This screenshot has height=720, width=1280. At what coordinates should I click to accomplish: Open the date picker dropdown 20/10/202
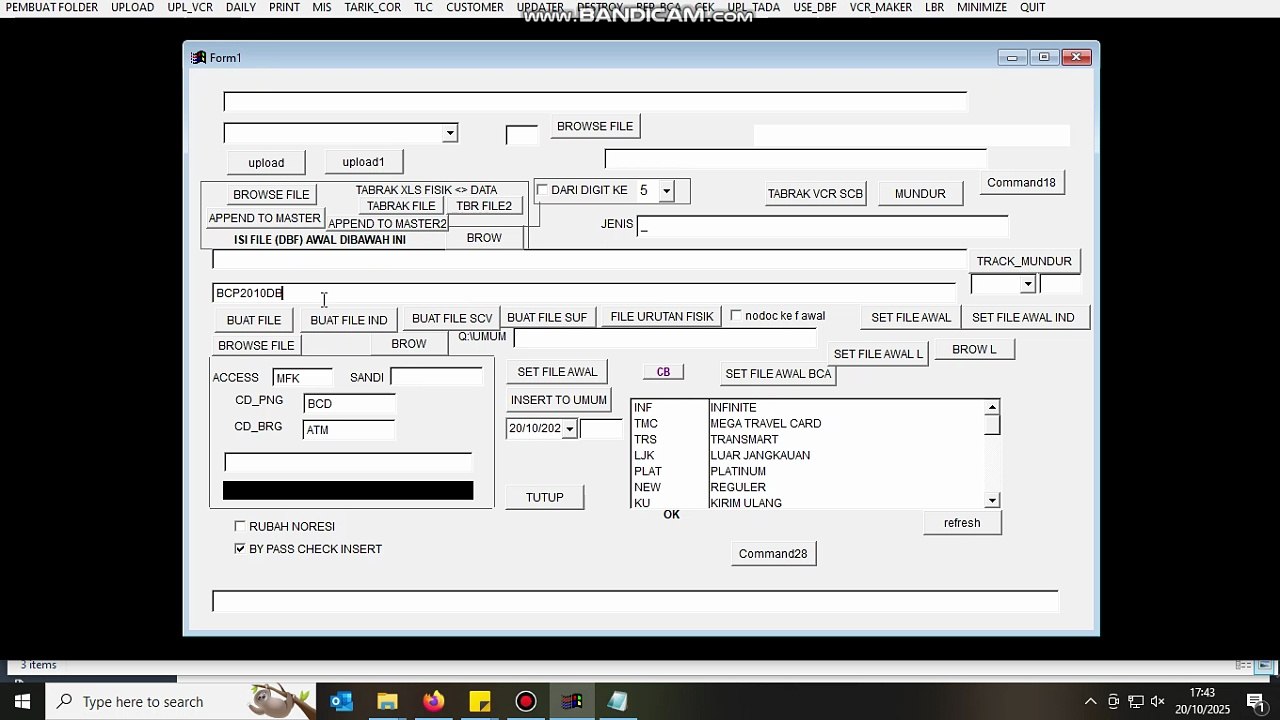[569, 429]
